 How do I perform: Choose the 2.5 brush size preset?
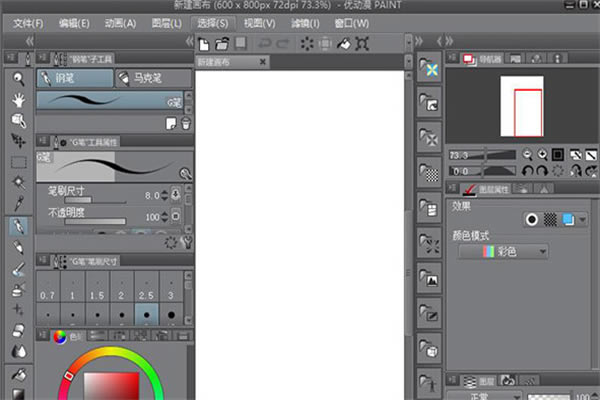(x=148, y=297)
